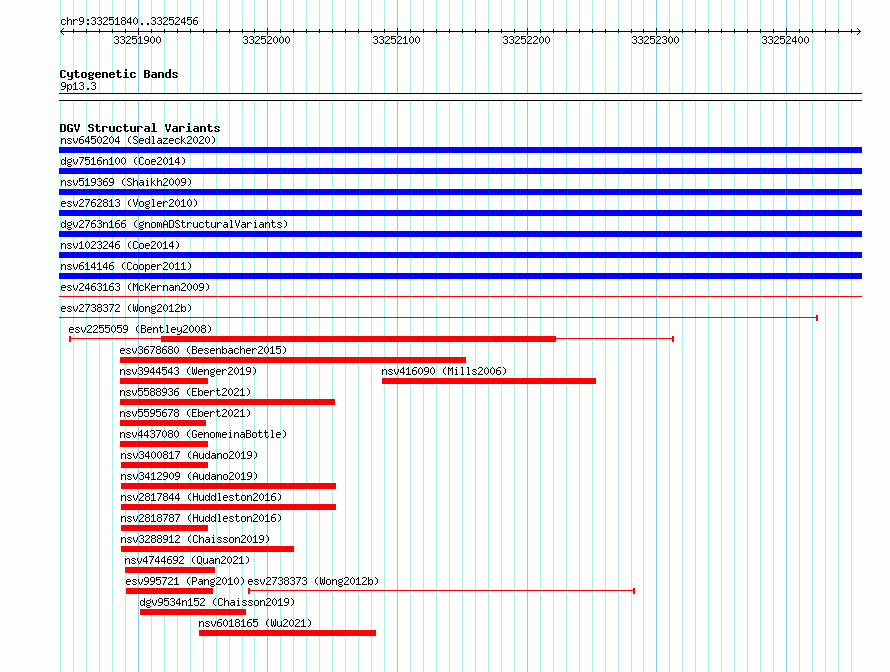Click the red bar under esv3678680
890x672 pixels.
point(293,360)
